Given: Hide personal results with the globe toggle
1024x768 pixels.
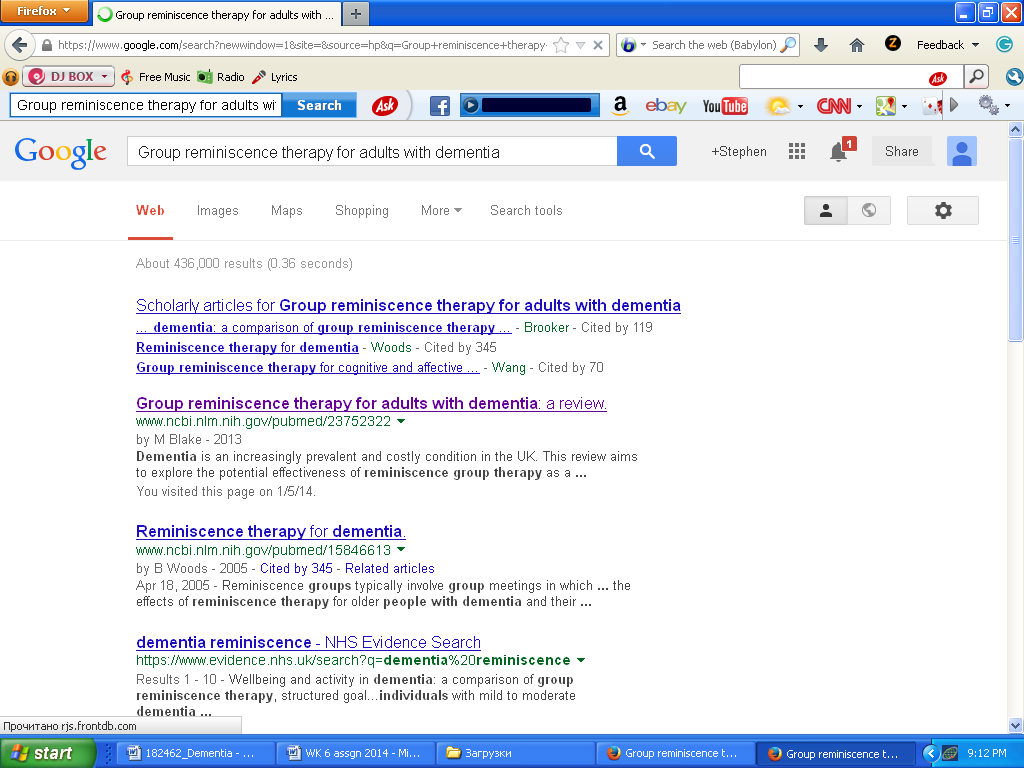Looking at the screenshot, I should (x=869, y=210).
